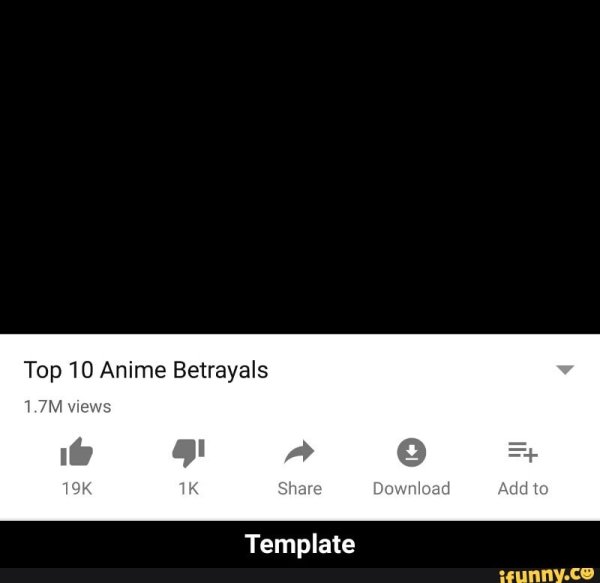Expand video description with the down arrow
Viewport: 600px width, 583px height.
pyautogui.click(x=565, y=370)
